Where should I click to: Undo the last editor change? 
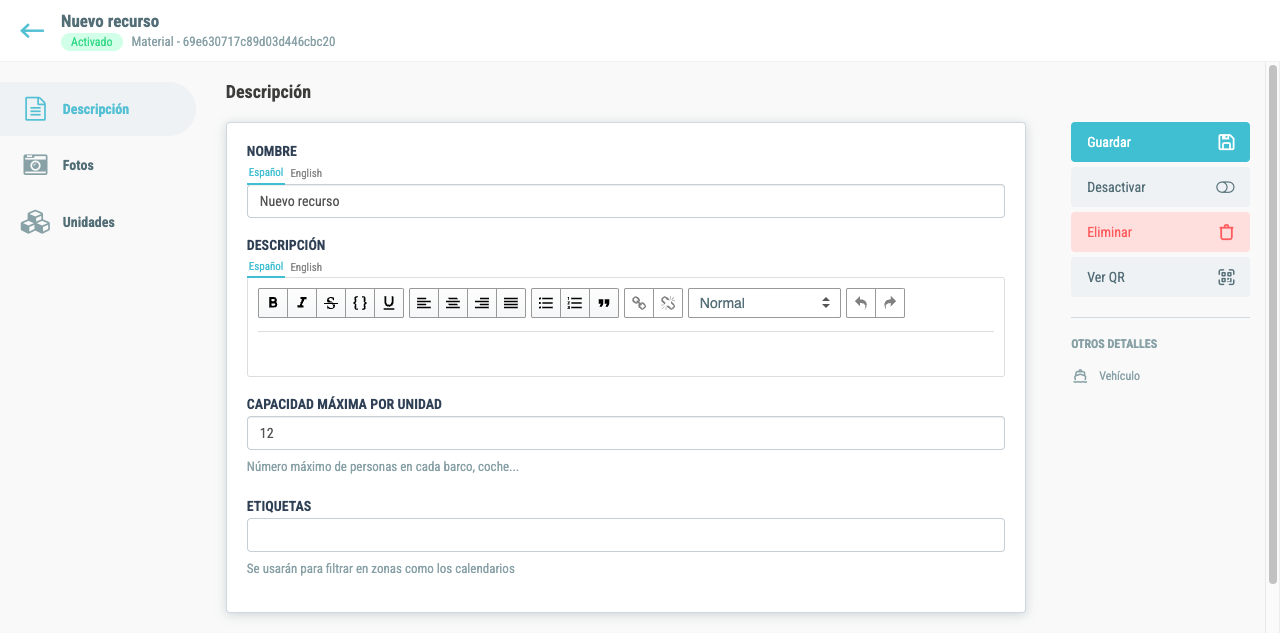coord(861,303)
